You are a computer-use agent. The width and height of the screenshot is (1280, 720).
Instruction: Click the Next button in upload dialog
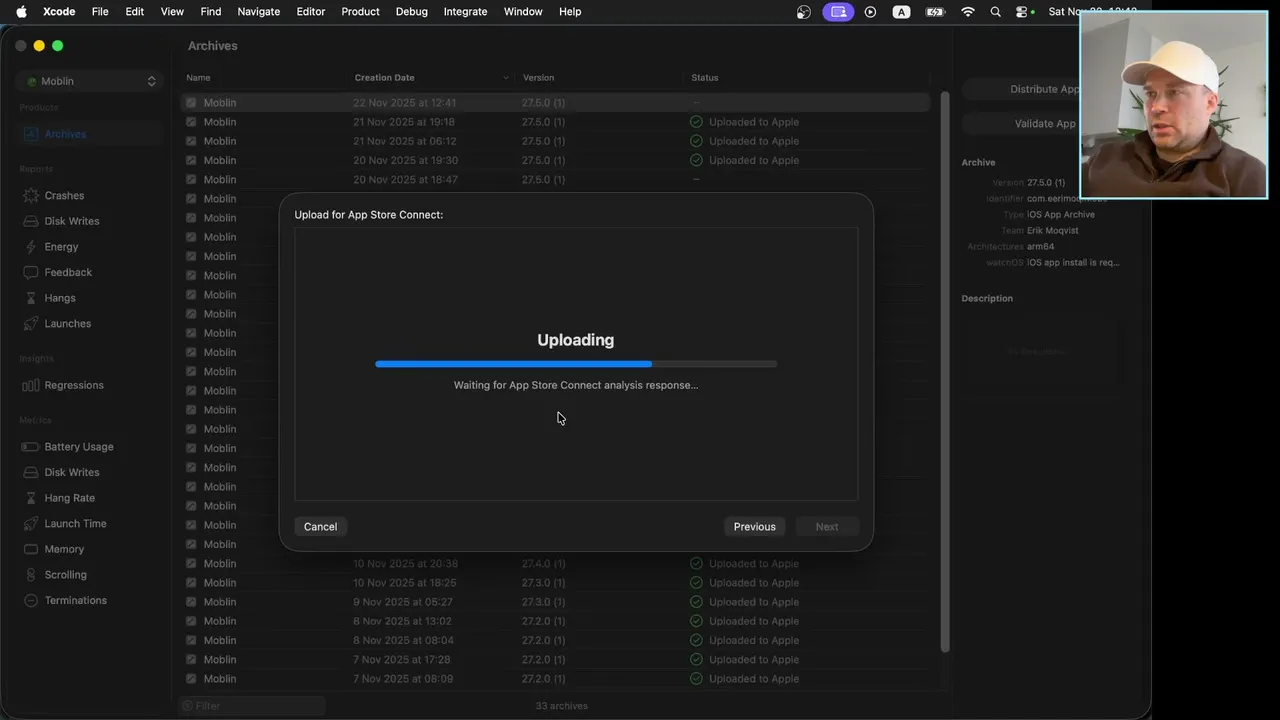[x=827, y=527]
